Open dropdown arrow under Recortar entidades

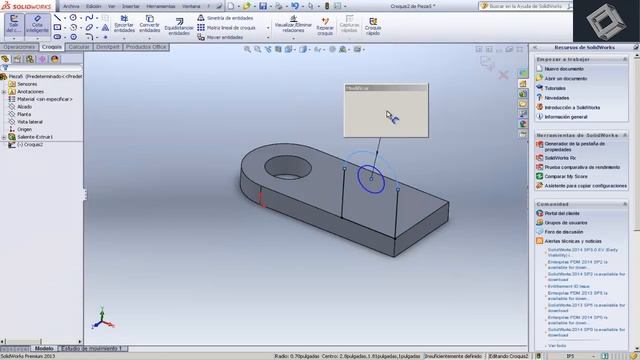[124, 38]
